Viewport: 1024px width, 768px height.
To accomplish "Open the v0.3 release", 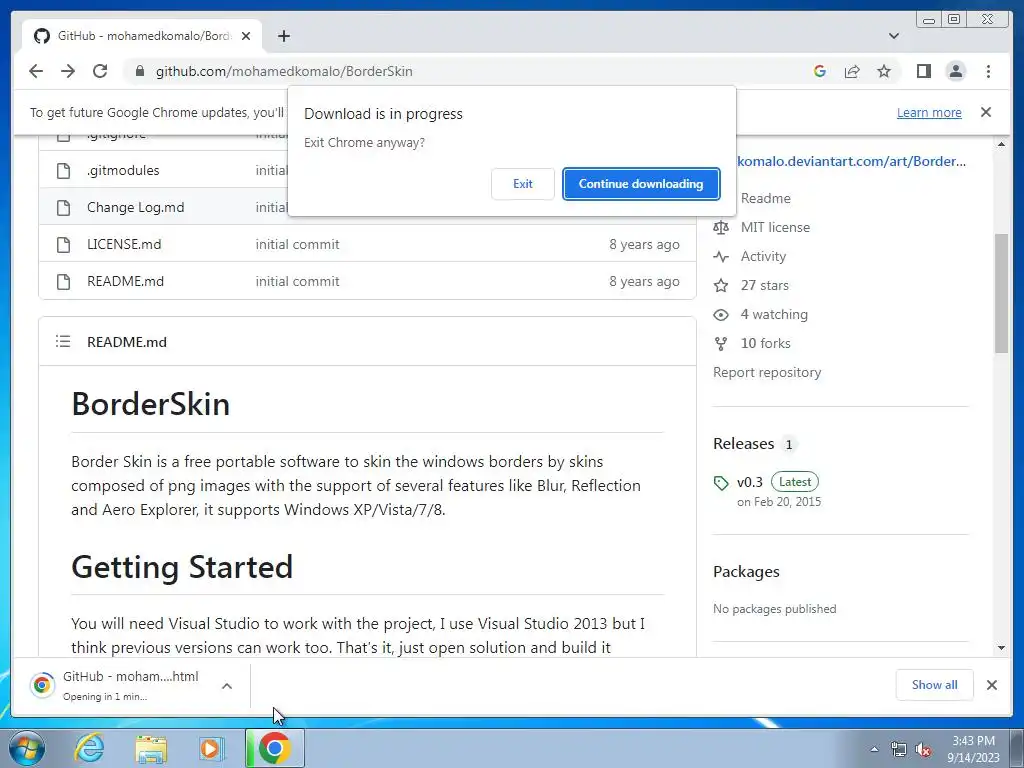I will point(749,482).
